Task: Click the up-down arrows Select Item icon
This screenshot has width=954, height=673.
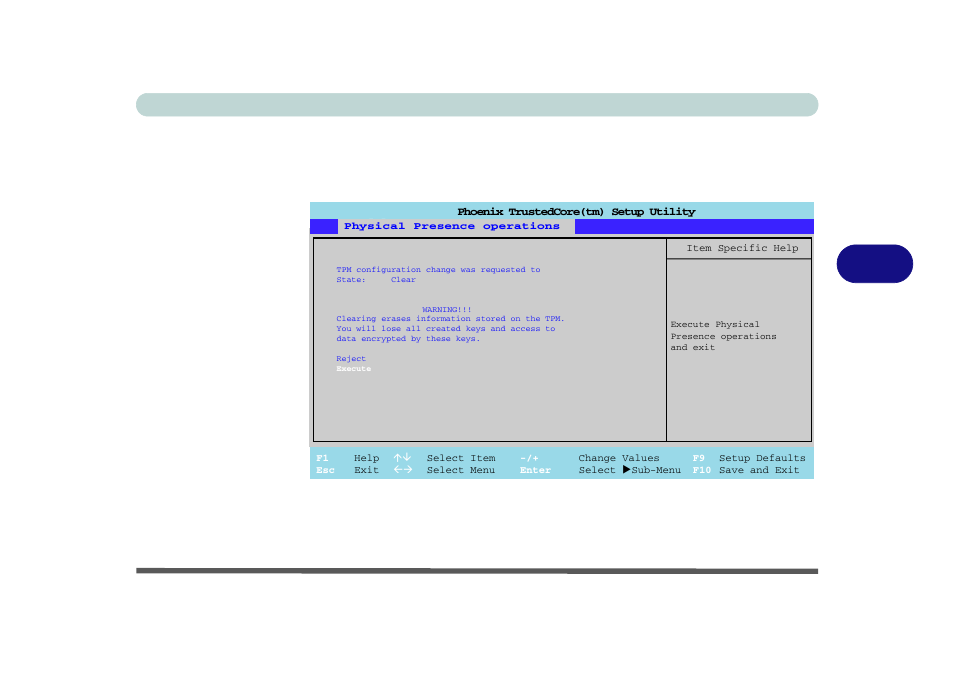Action: click(402, 458)
